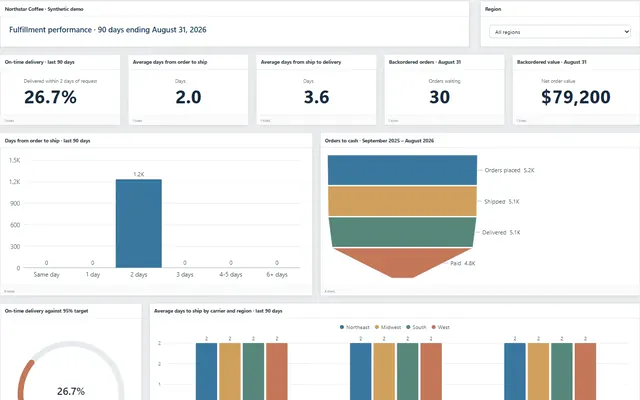Click the $79,200 KPI value
The height and width of the screenshot is (400, 640).
576,97
